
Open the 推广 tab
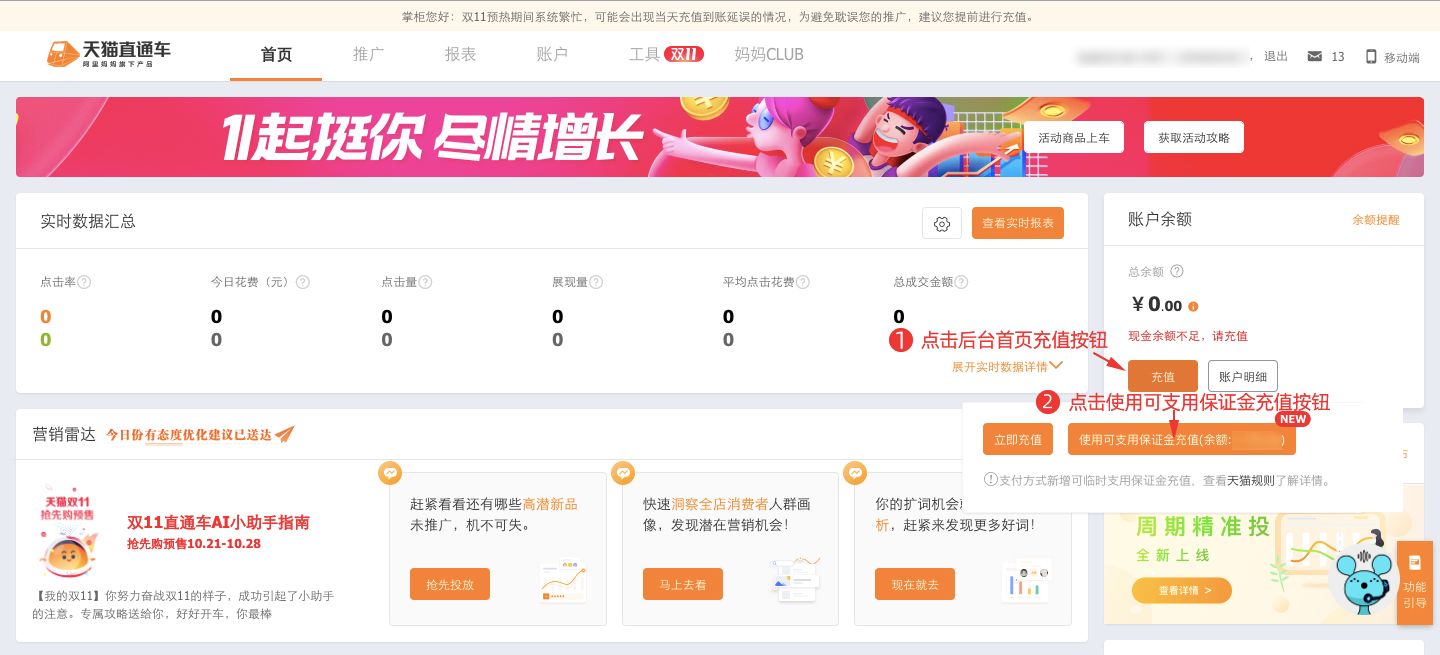pyautogui.click(x=369, y=55)
